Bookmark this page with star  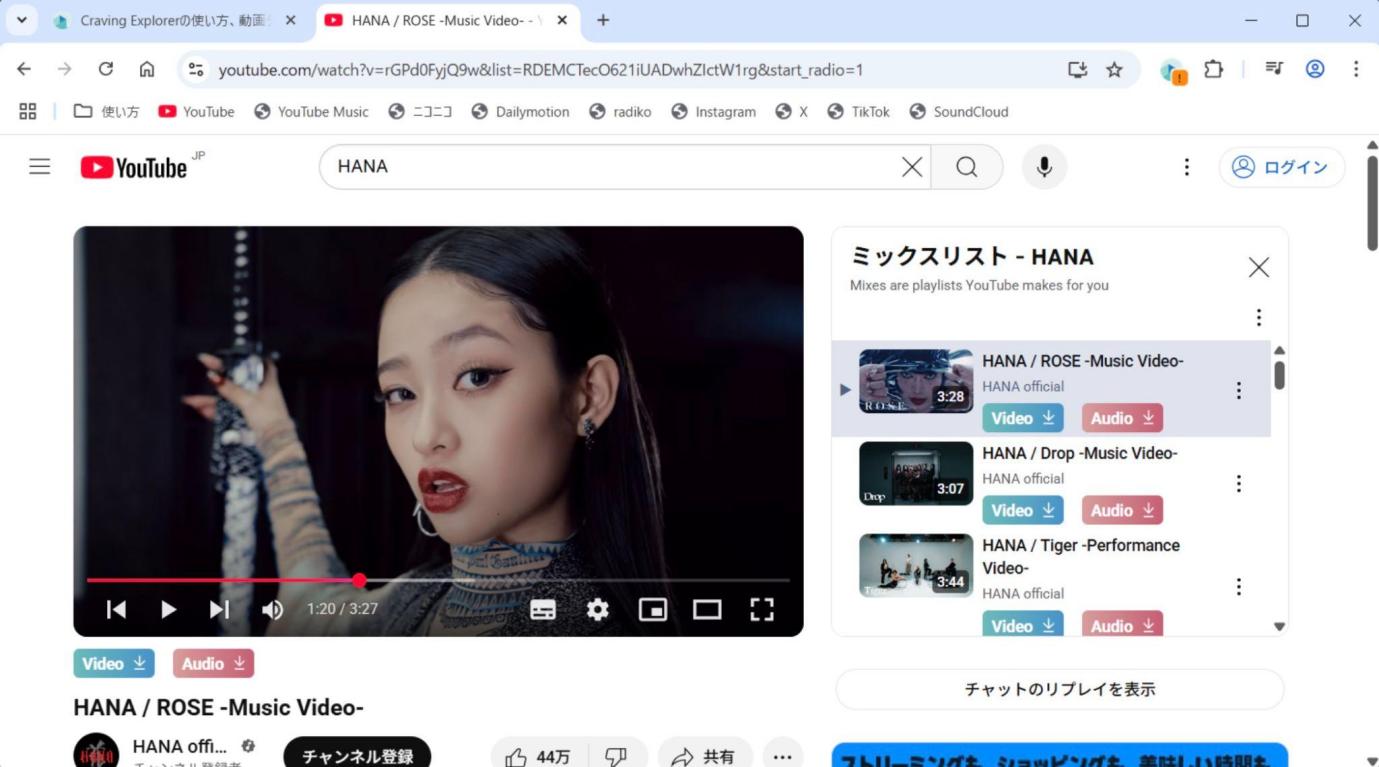[x=1114, y=69]
